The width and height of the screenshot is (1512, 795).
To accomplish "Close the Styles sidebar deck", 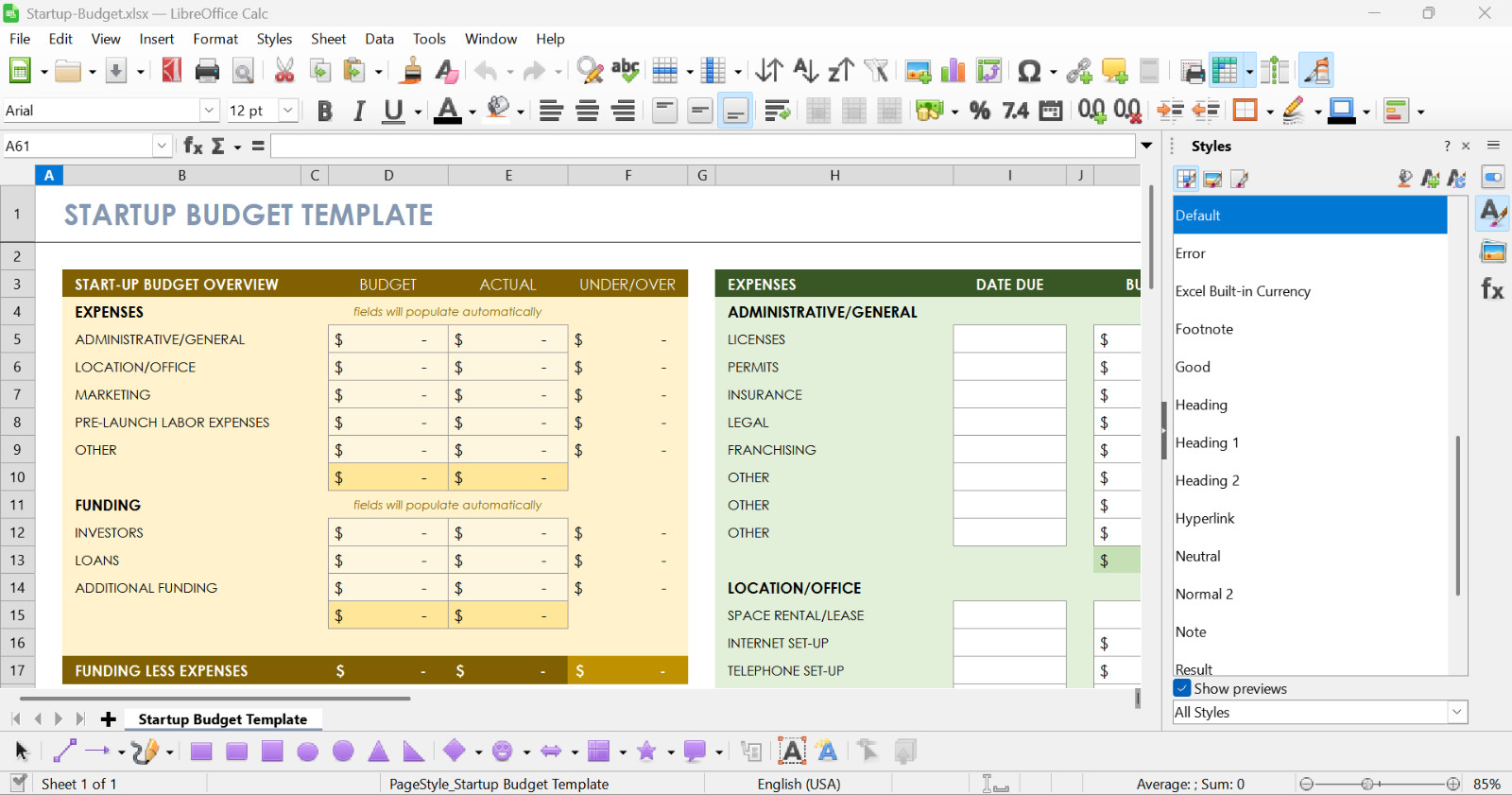I will (1466, 146).
